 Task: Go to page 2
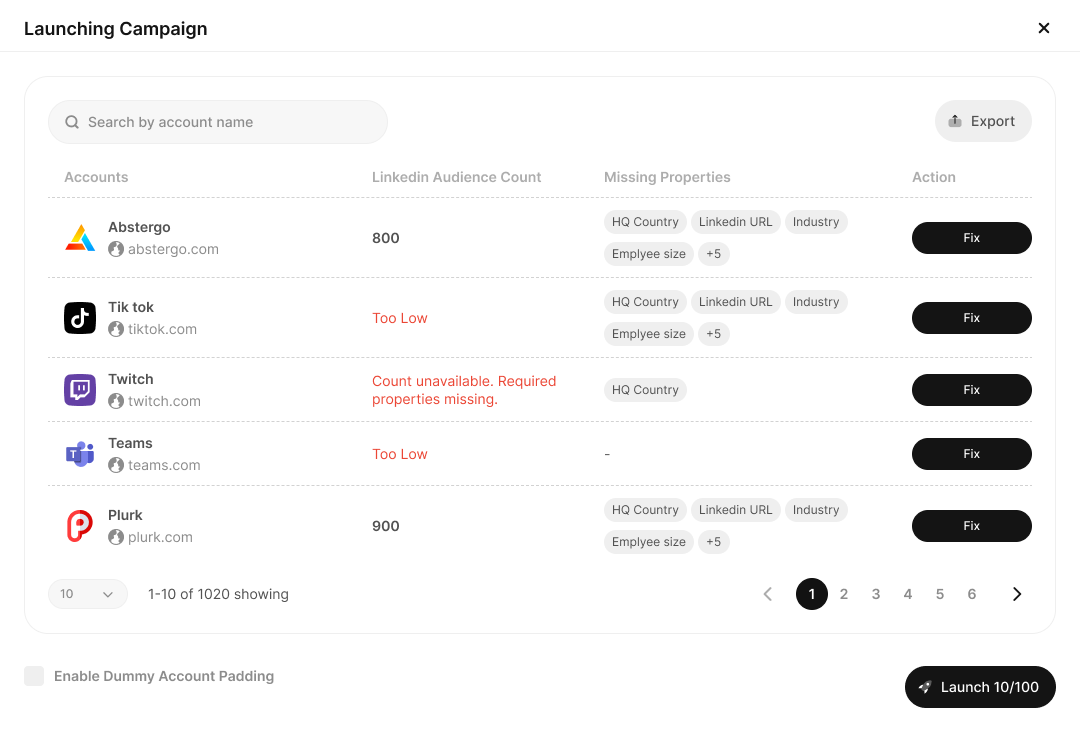pyautogui.click(x=844, y=594)
